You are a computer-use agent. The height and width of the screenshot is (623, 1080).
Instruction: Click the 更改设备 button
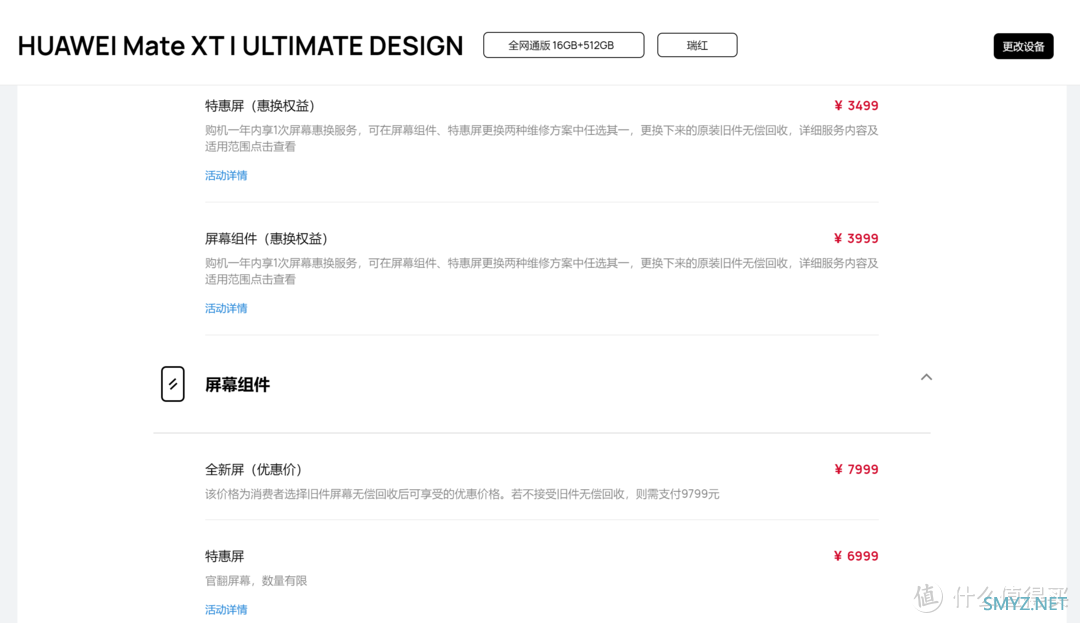(x=1023, y=46)
